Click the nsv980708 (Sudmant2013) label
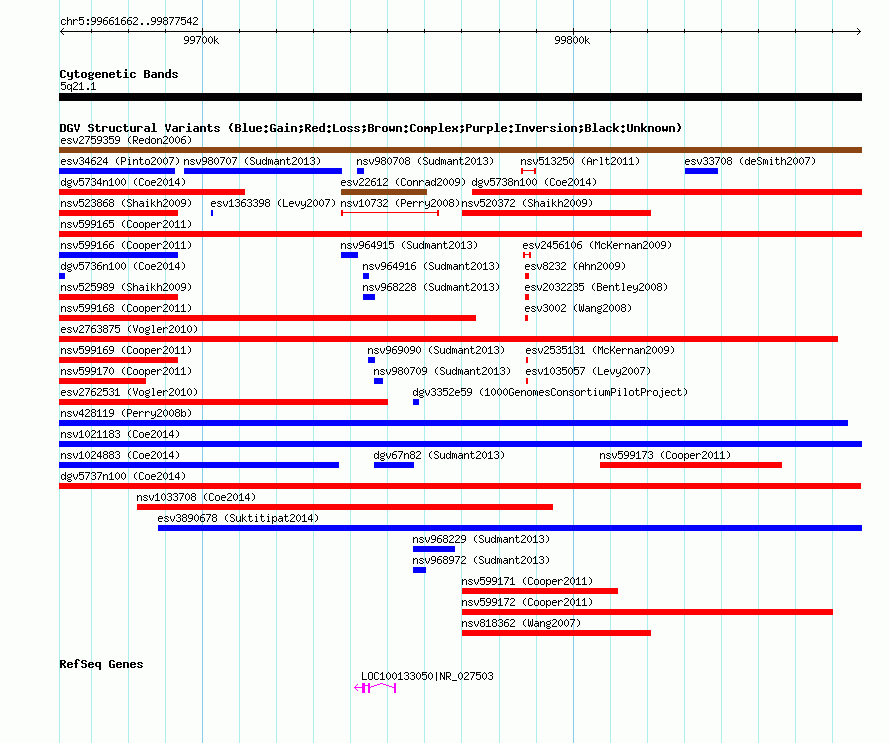 click(x=425, y=161)
